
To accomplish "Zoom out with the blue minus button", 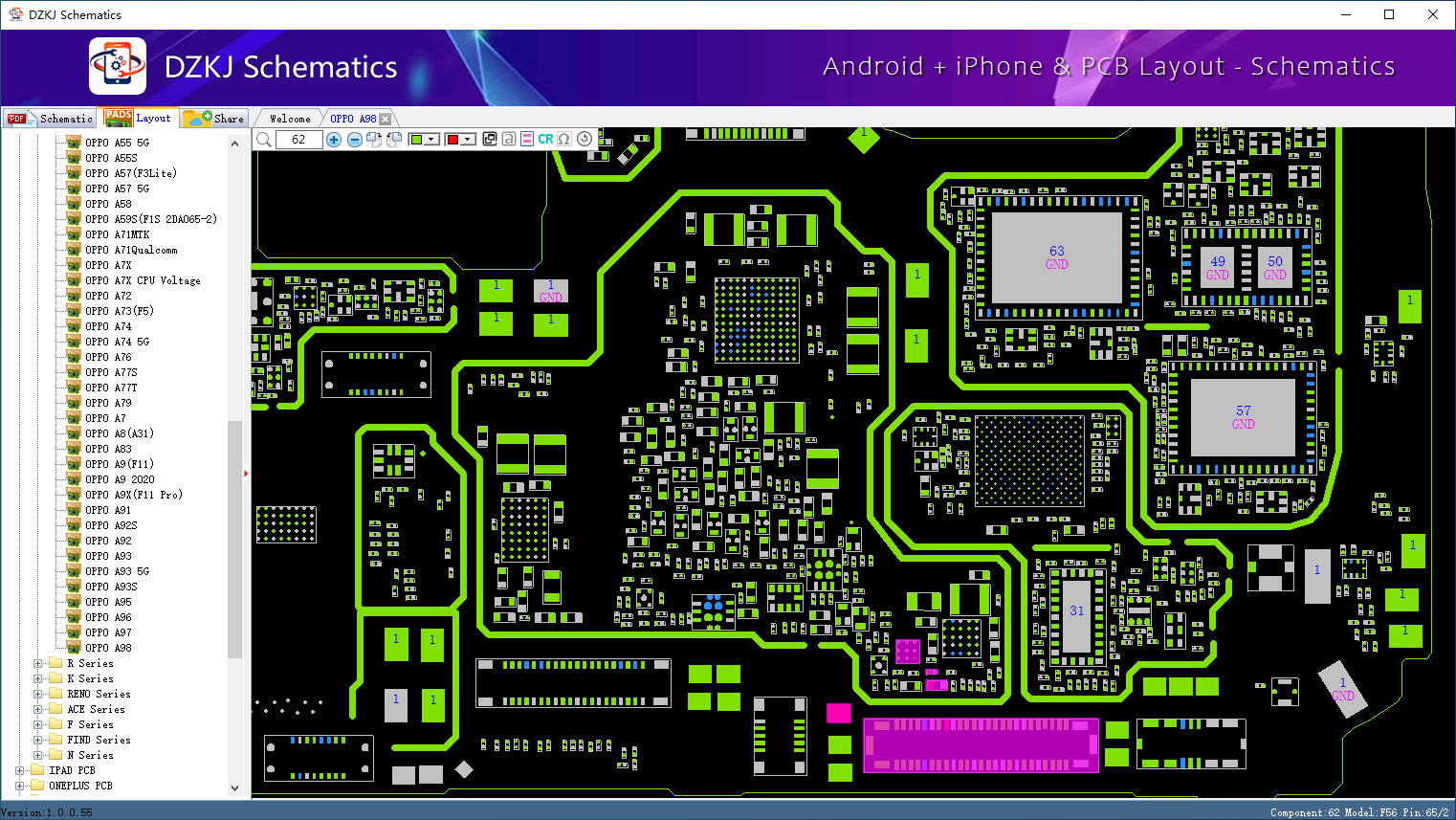I will (x=355, y=140).
